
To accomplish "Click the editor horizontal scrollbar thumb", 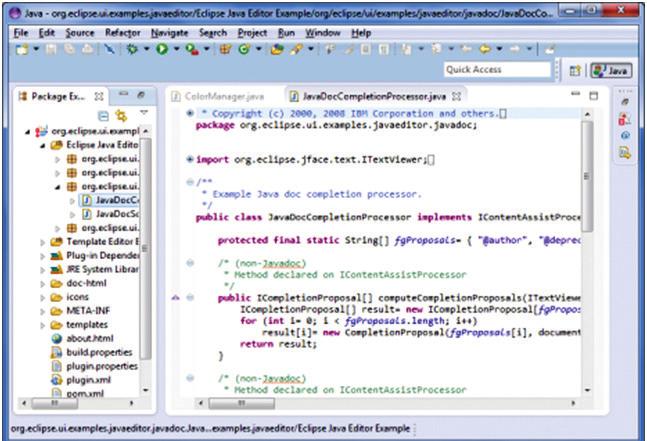I will tap(241, 403).
